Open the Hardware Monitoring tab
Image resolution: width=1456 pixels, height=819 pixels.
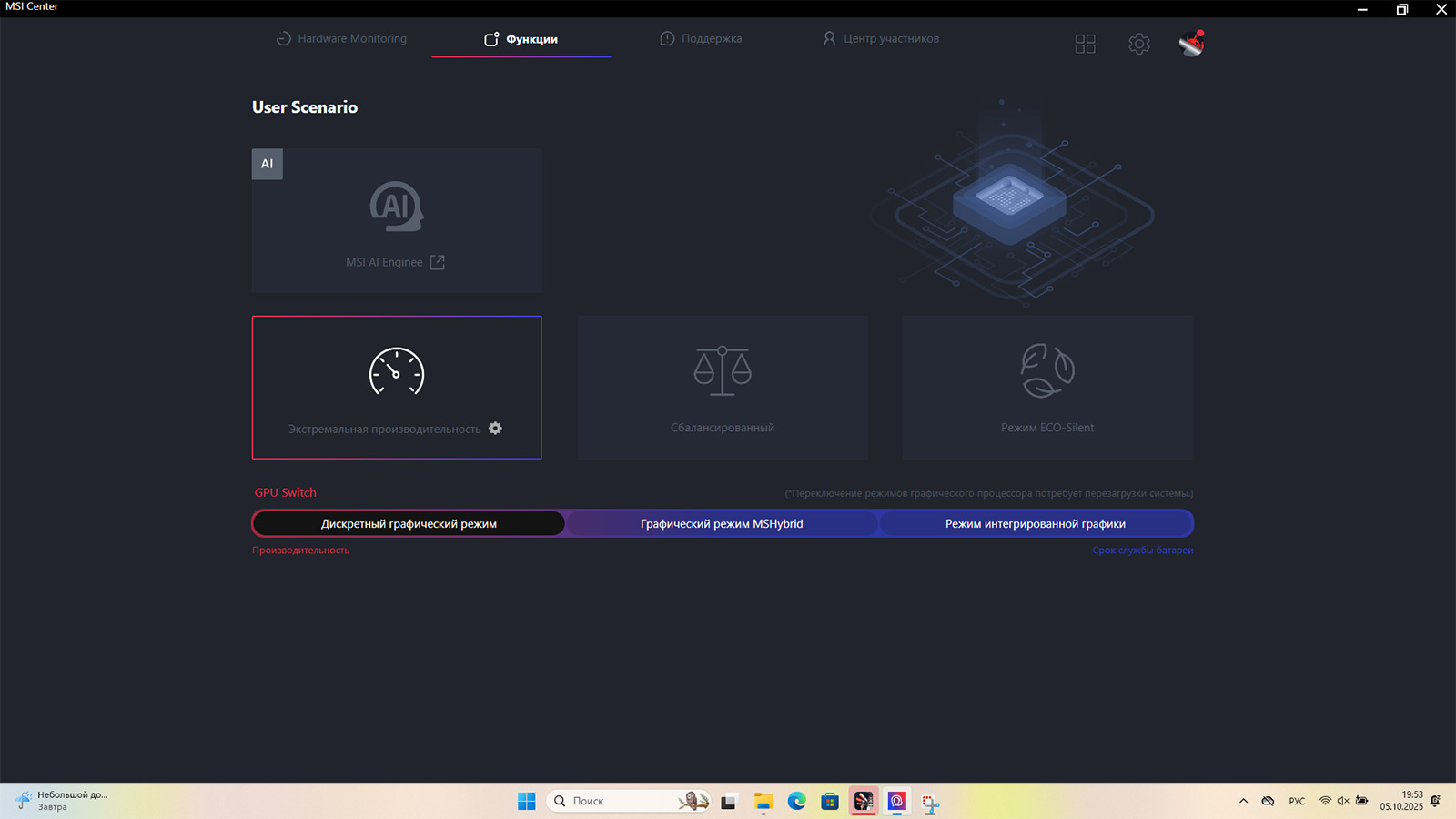click(x=341, y=39)
